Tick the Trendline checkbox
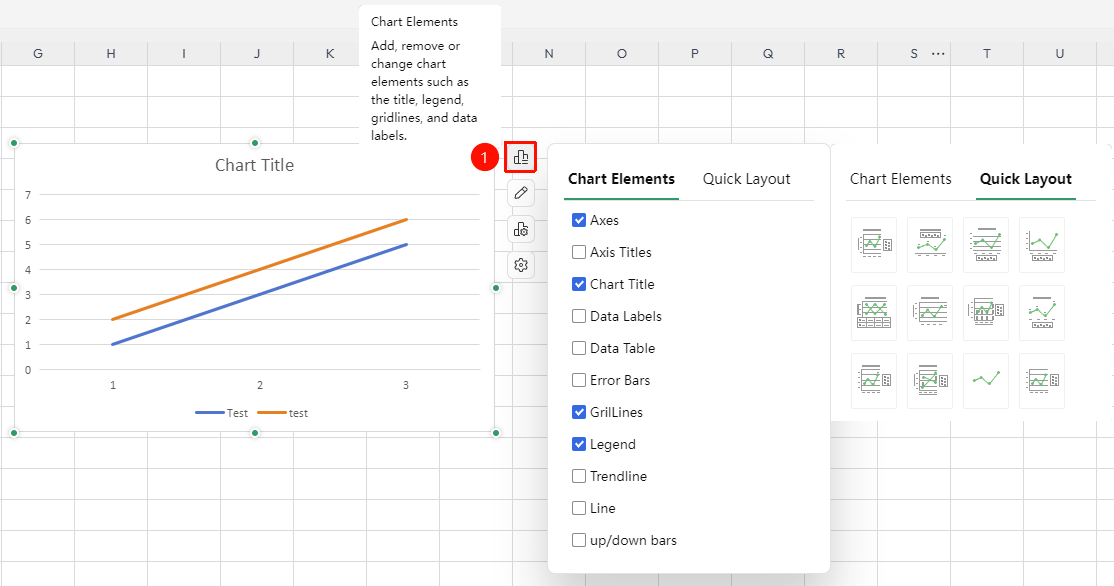 (x=579, y=476)
